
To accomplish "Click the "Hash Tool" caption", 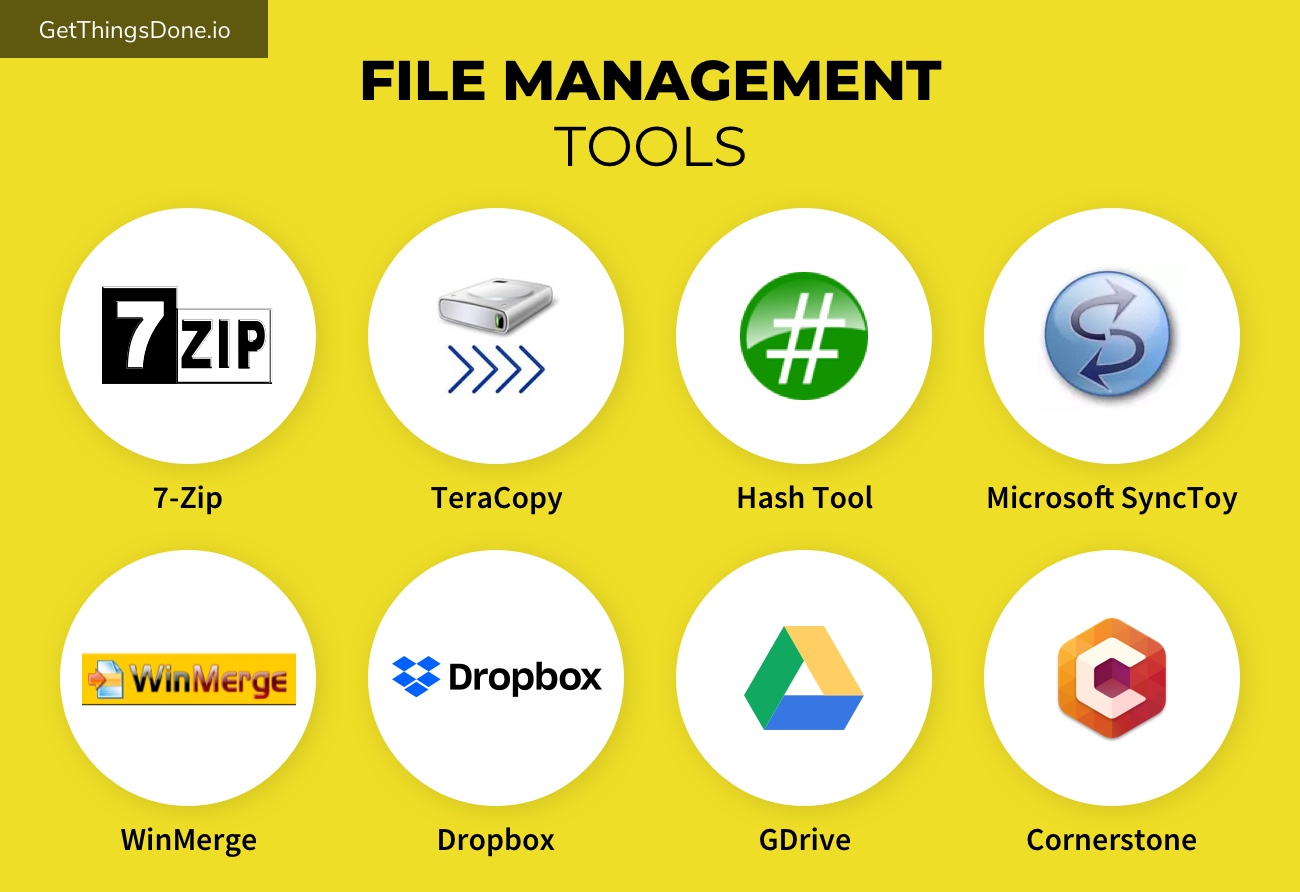I will click(804, 498).
